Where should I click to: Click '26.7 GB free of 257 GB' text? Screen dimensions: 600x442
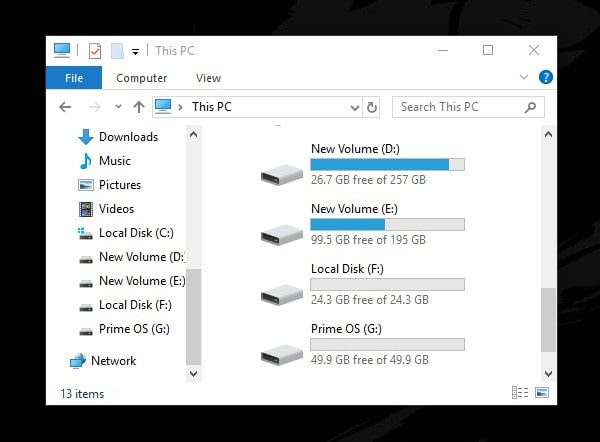pyautogui.click(x=368, y=180)
